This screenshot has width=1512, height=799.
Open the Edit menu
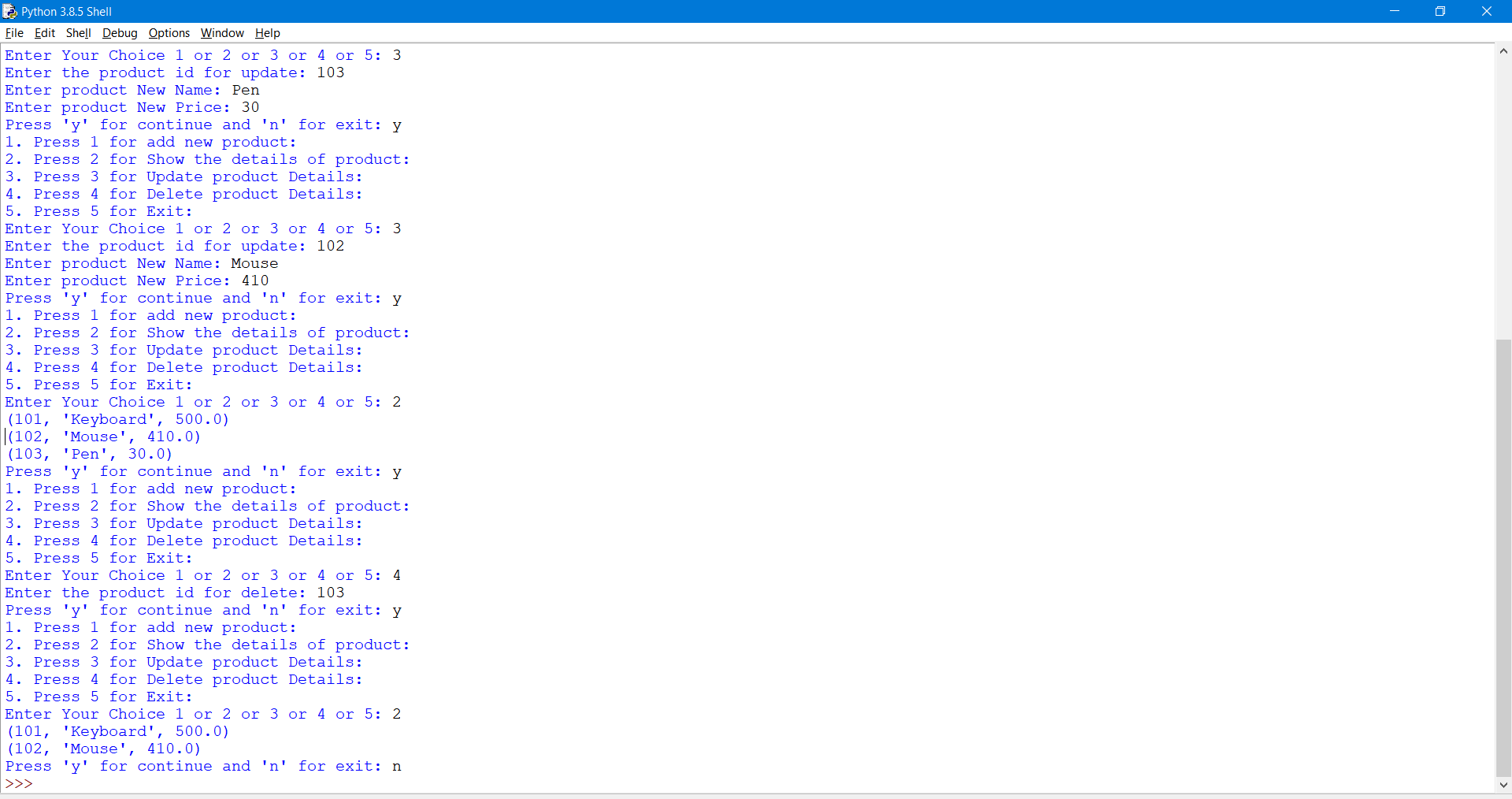44,33
